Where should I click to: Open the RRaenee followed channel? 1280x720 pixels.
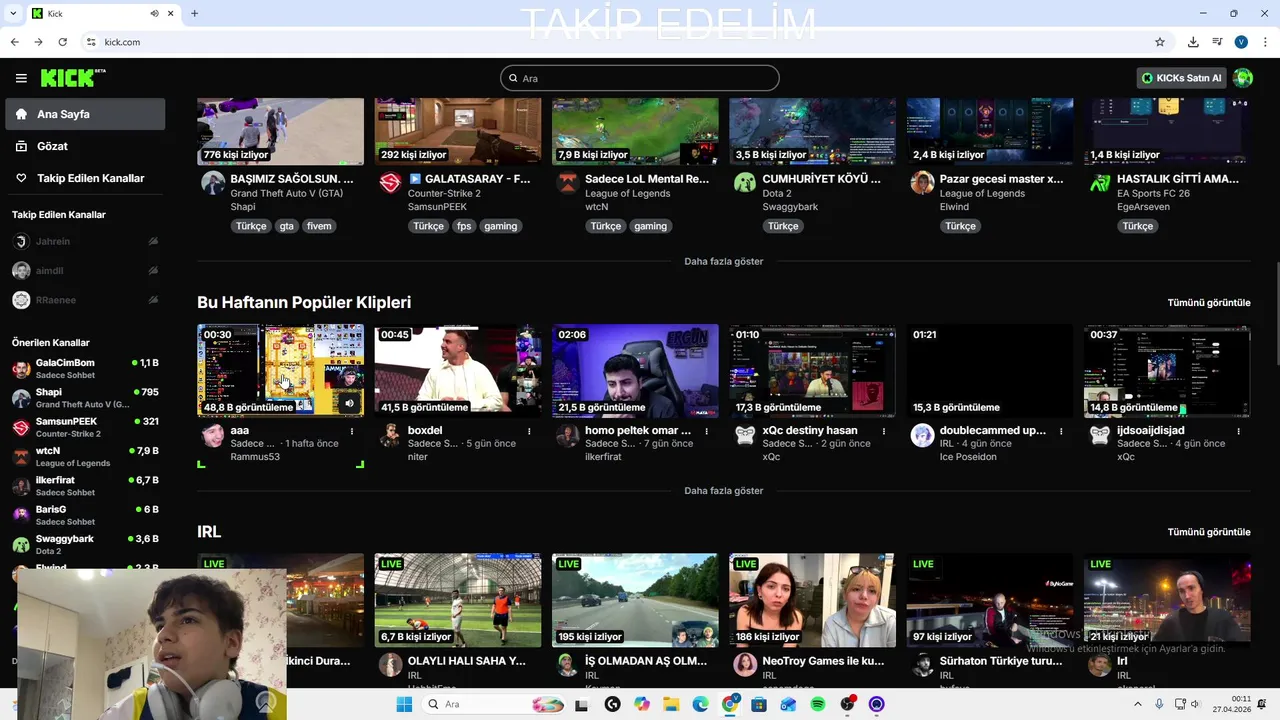85,300
